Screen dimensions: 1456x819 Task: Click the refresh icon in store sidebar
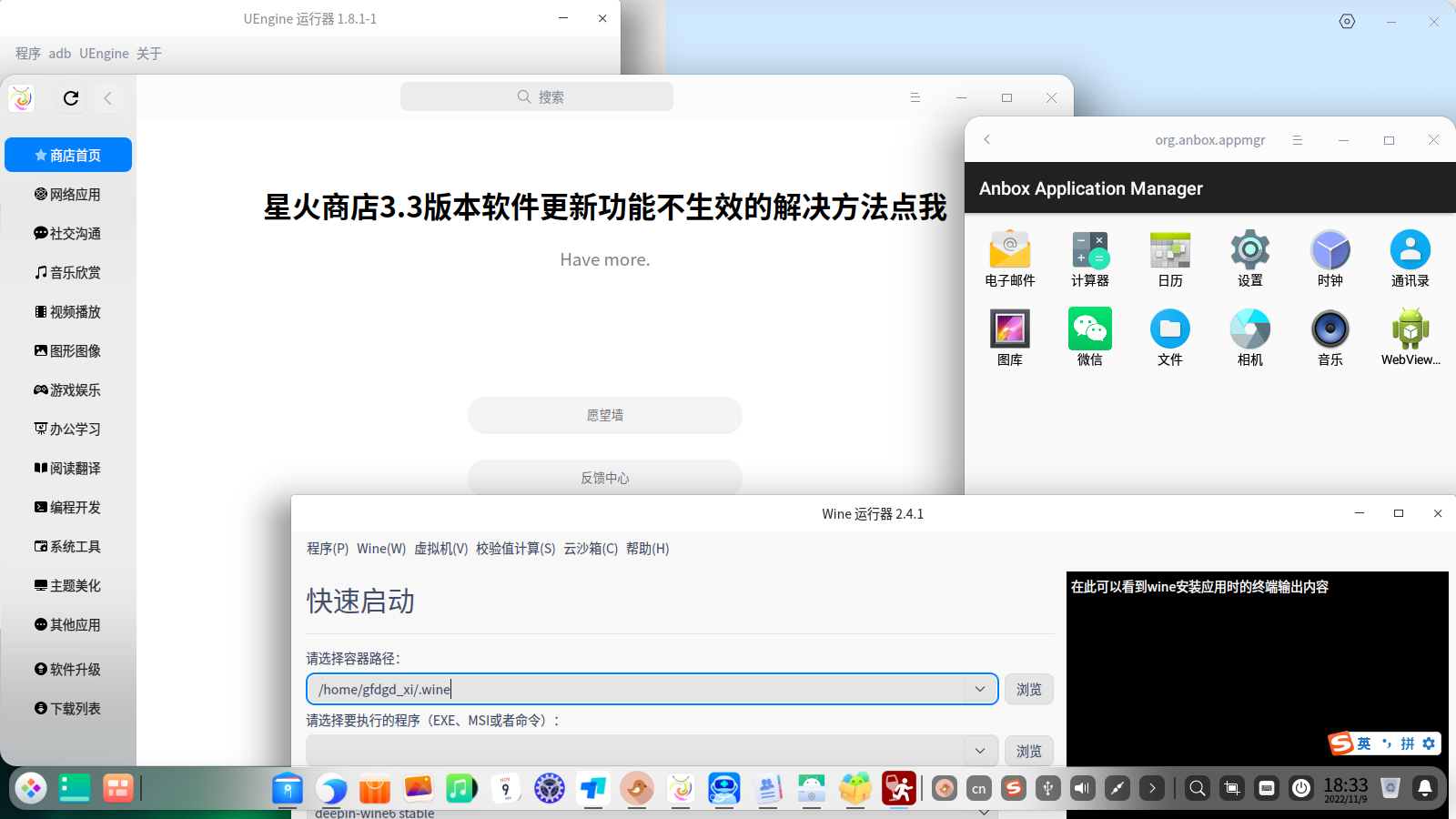click(71, 98)
